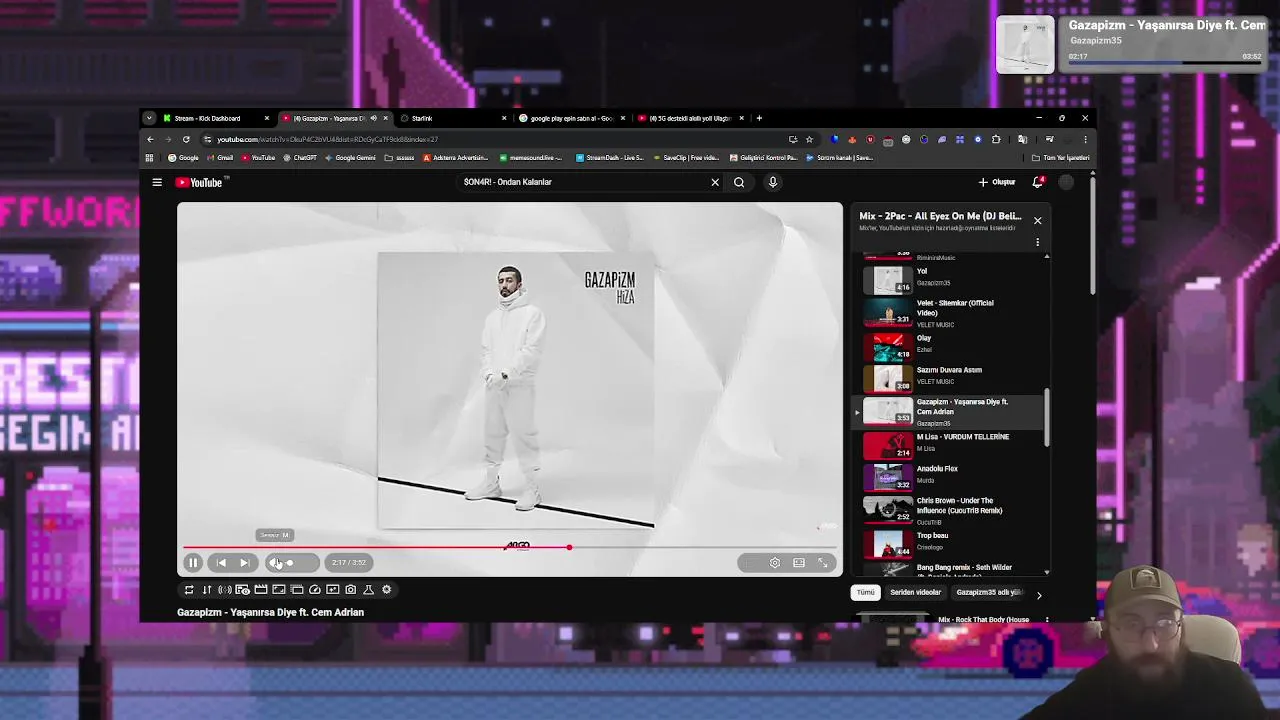Open the flask experiments icon below player
Screen dimensions: 1280x720
[x=368, y=590]
